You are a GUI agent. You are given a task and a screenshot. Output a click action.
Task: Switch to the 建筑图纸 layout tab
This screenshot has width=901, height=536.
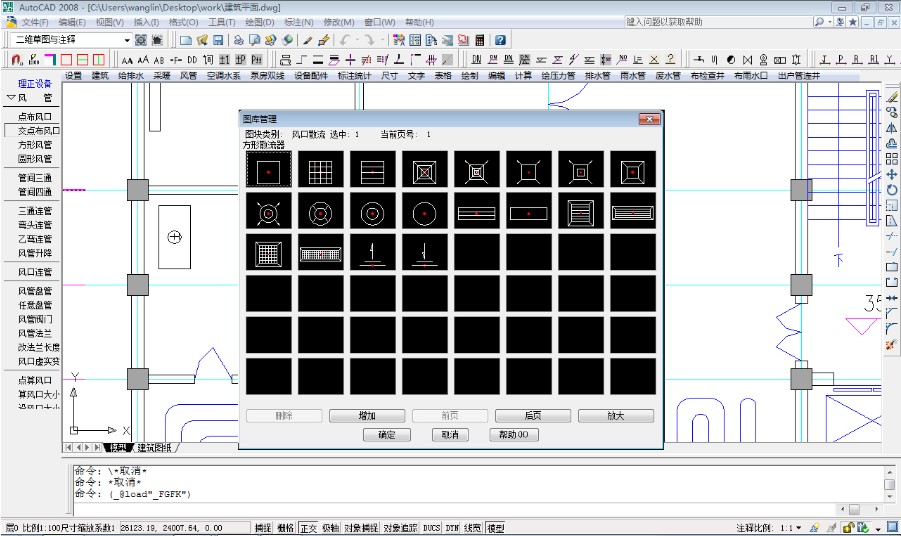[x=154, y=447]
